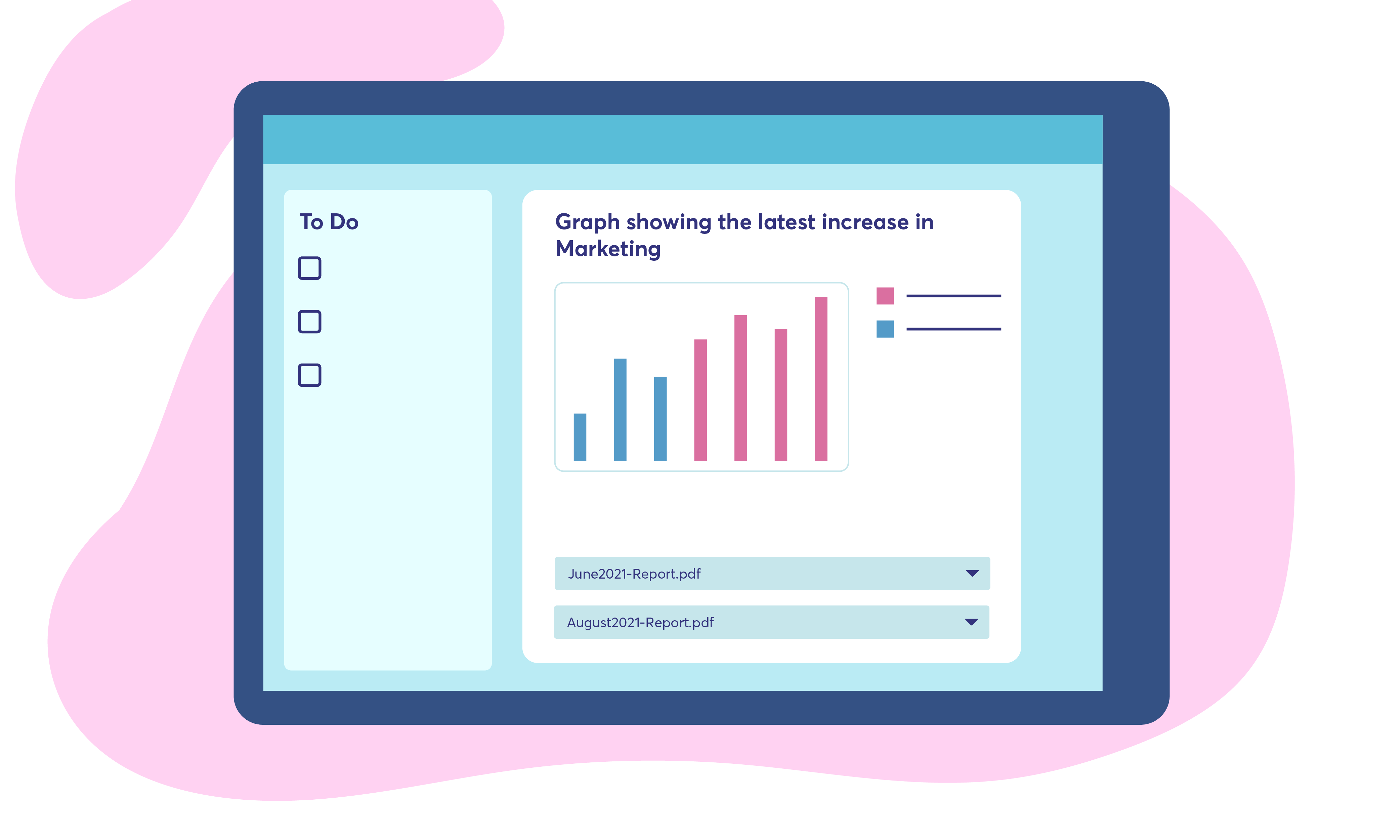Image resolution: width=1400 pixels, height=840 pixels.
Task: Tick the second To Do checkbox
Action: (309, 322)
